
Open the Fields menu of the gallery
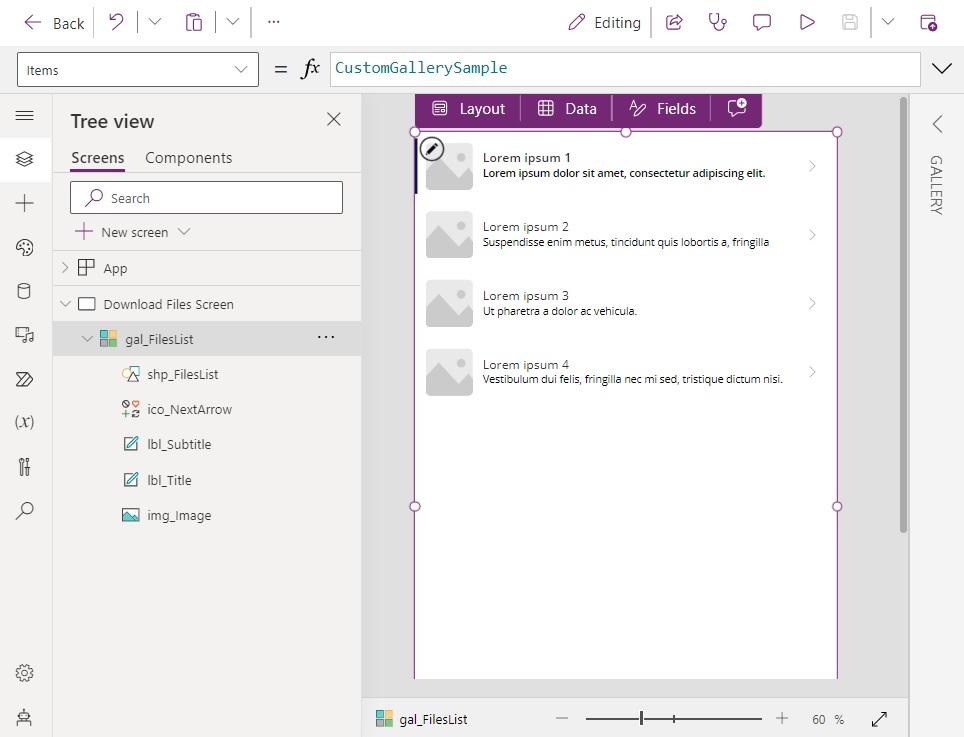[x=660, y=108]
